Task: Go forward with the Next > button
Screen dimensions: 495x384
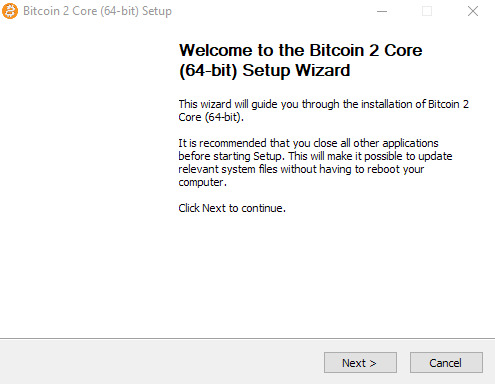Action: pyautogui.click(x=360, y=362)
